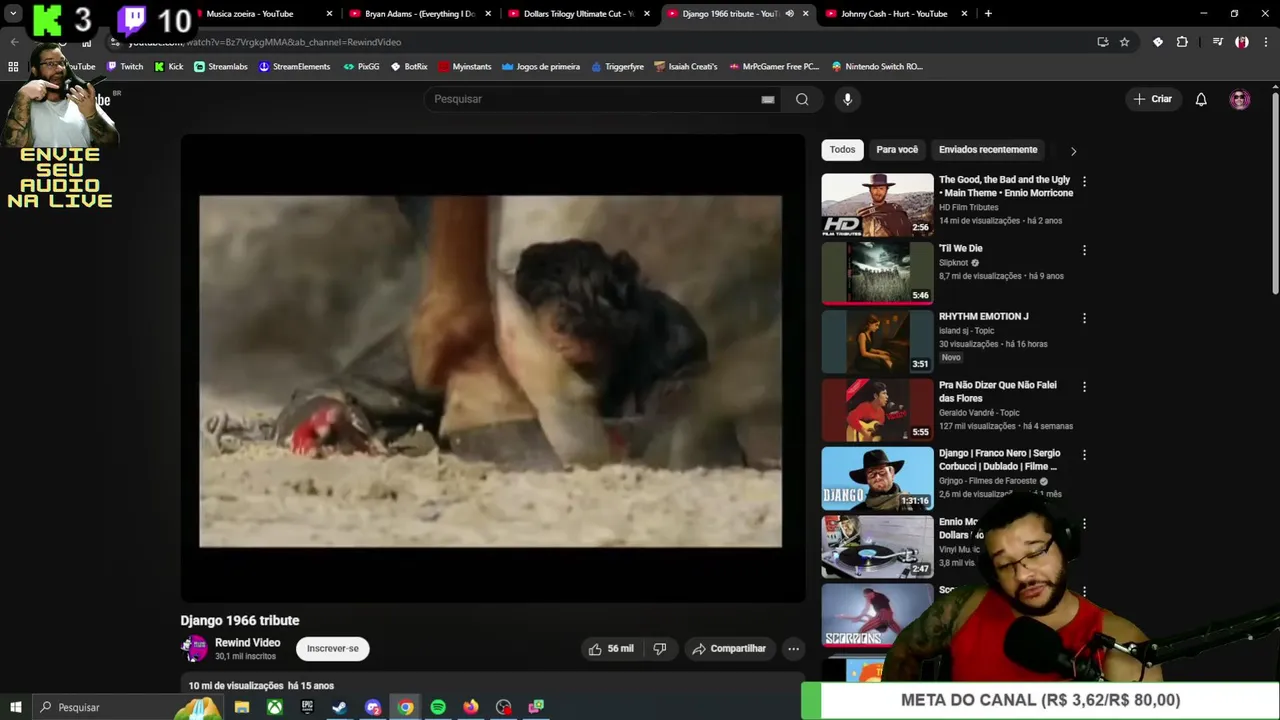Open the Kick bookmark
Image resolution: width=1280 pixels, height=720 pixels.
(169, 67)
